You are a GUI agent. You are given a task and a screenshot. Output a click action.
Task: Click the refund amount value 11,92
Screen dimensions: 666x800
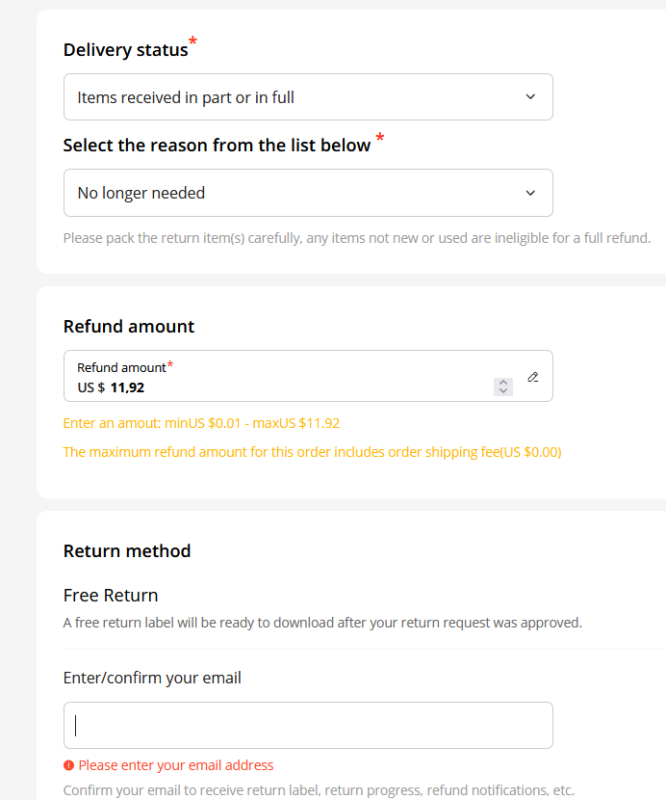[x=127, y=388]
